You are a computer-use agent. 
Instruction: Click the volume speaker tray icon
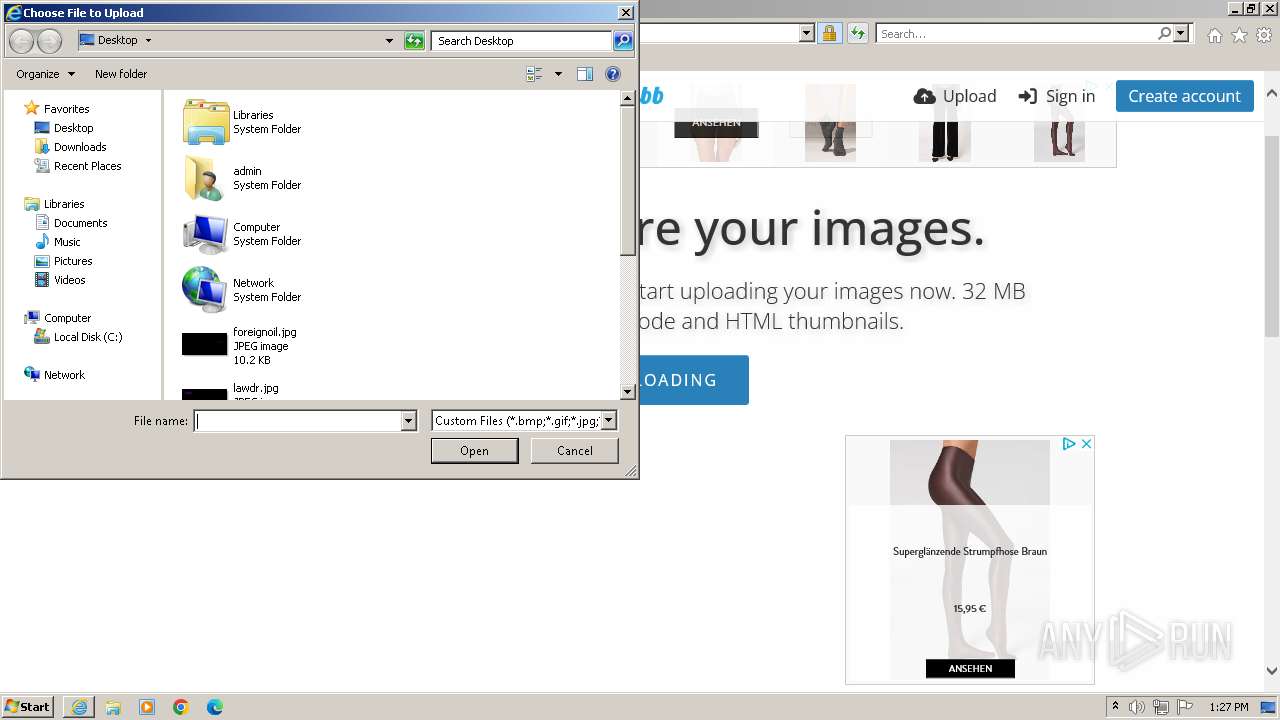1138,707
